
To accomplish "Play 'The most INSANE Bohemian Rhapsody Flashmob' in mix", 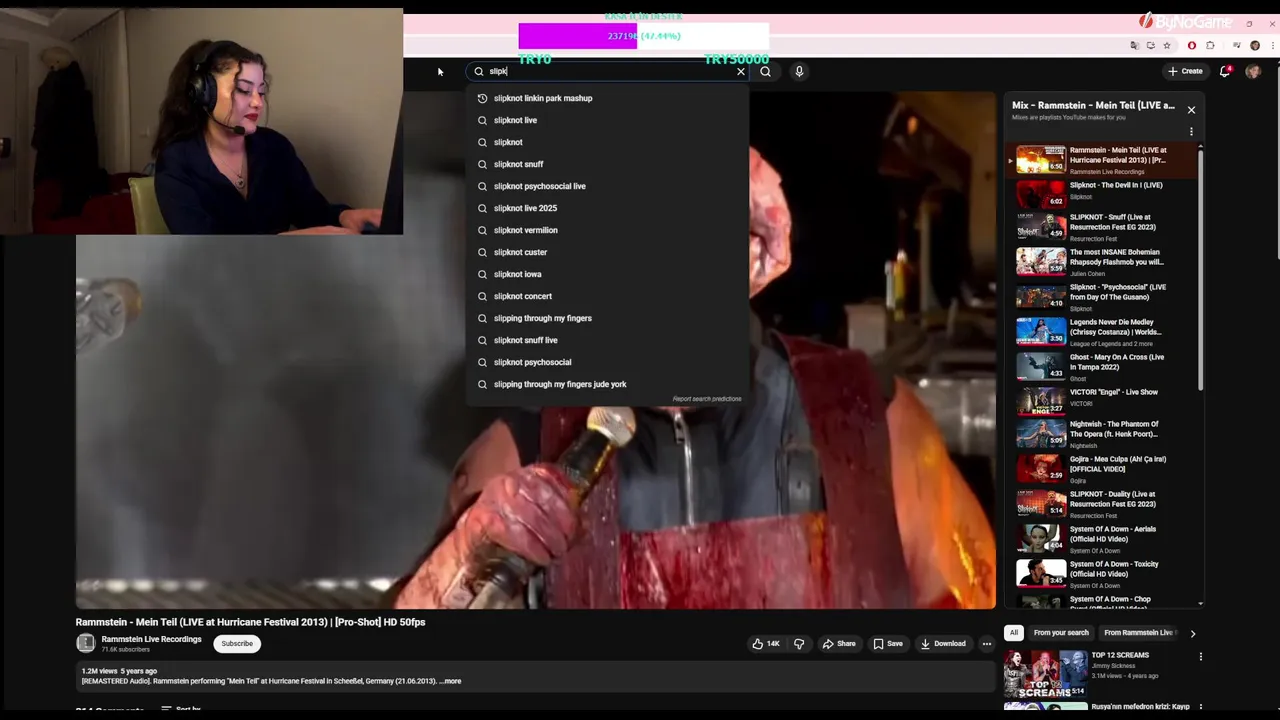I will pyautogui.click(x=1103, y=262).
